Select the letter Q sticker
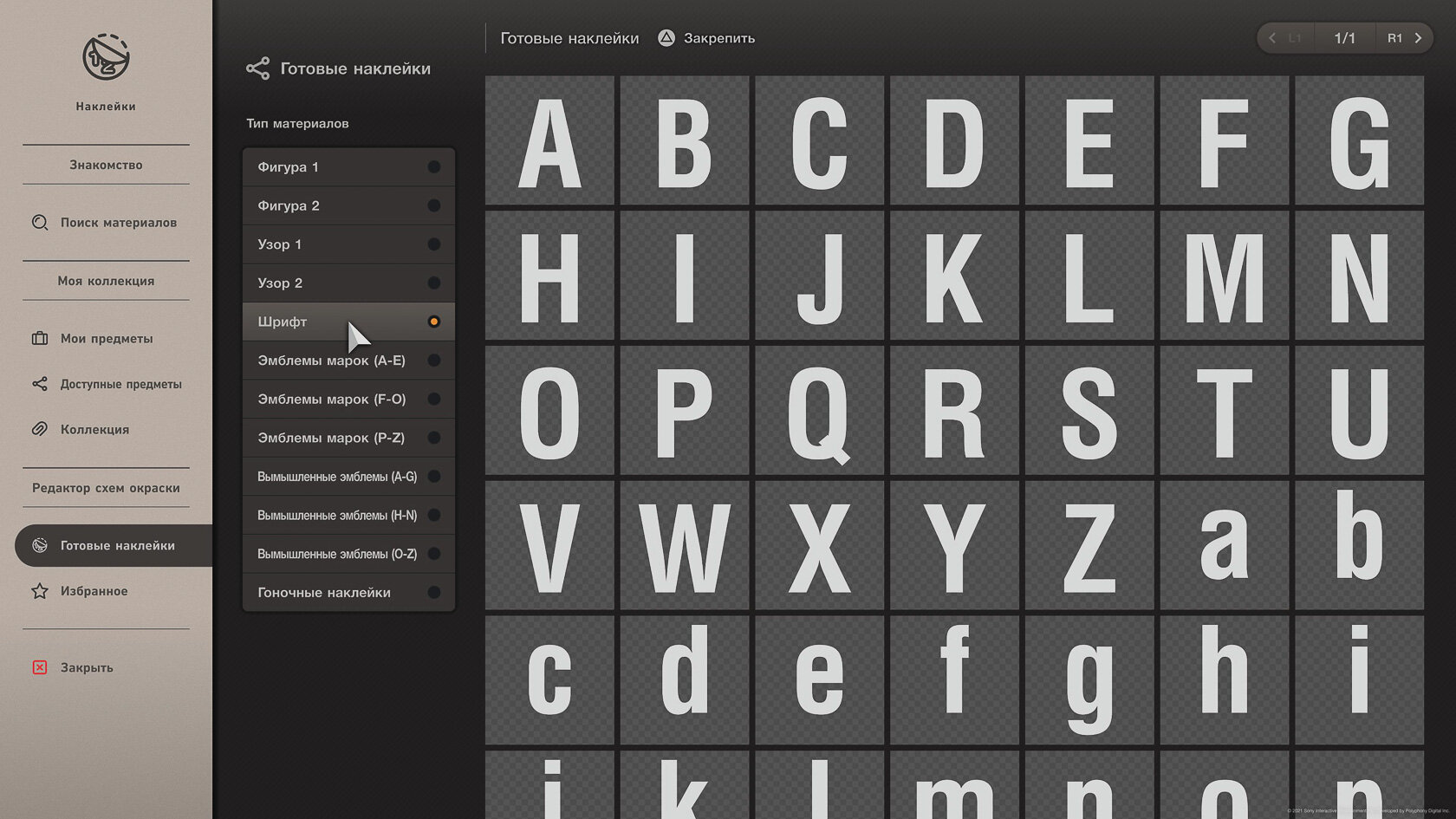This screenshot has height=819, width=1456. [x=819, y=411]
